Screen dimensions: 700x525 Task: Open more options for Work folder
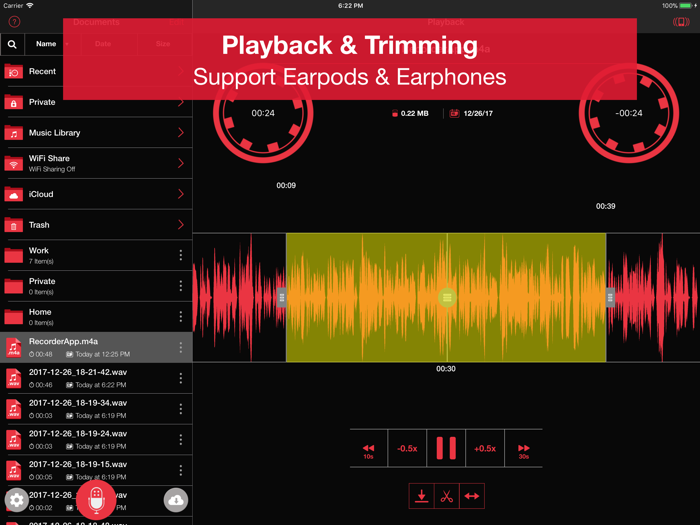181,255
